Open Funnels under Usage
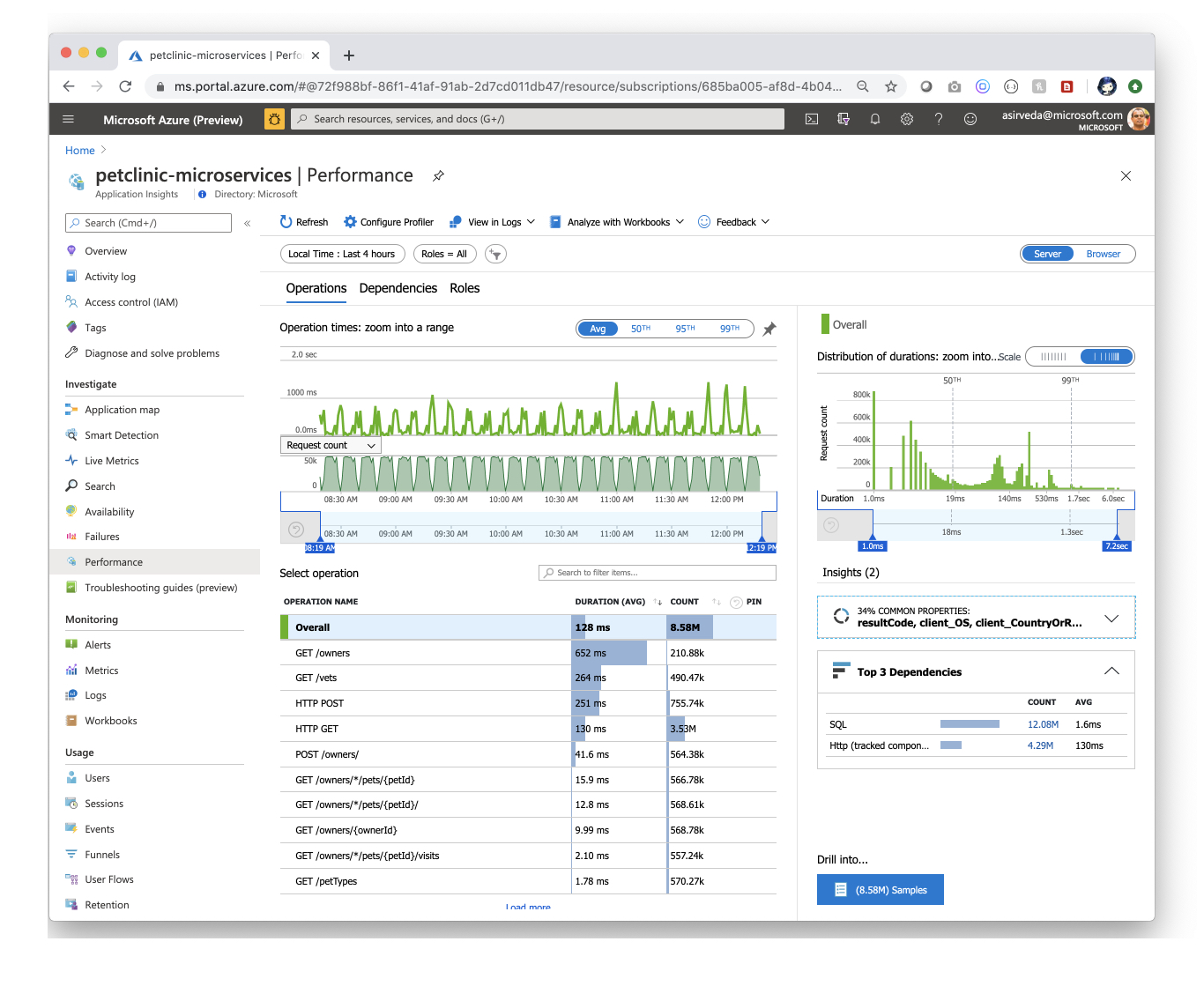The image size is (1204, 986). pos(101,855)
